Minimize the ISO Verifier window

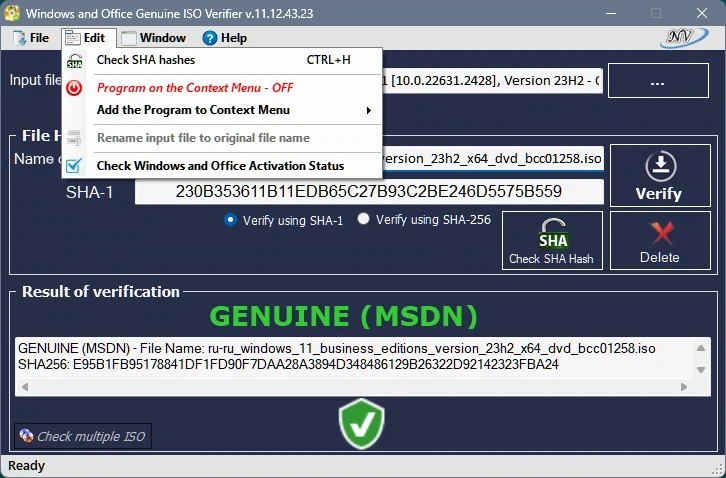click(x=611, y=13)
